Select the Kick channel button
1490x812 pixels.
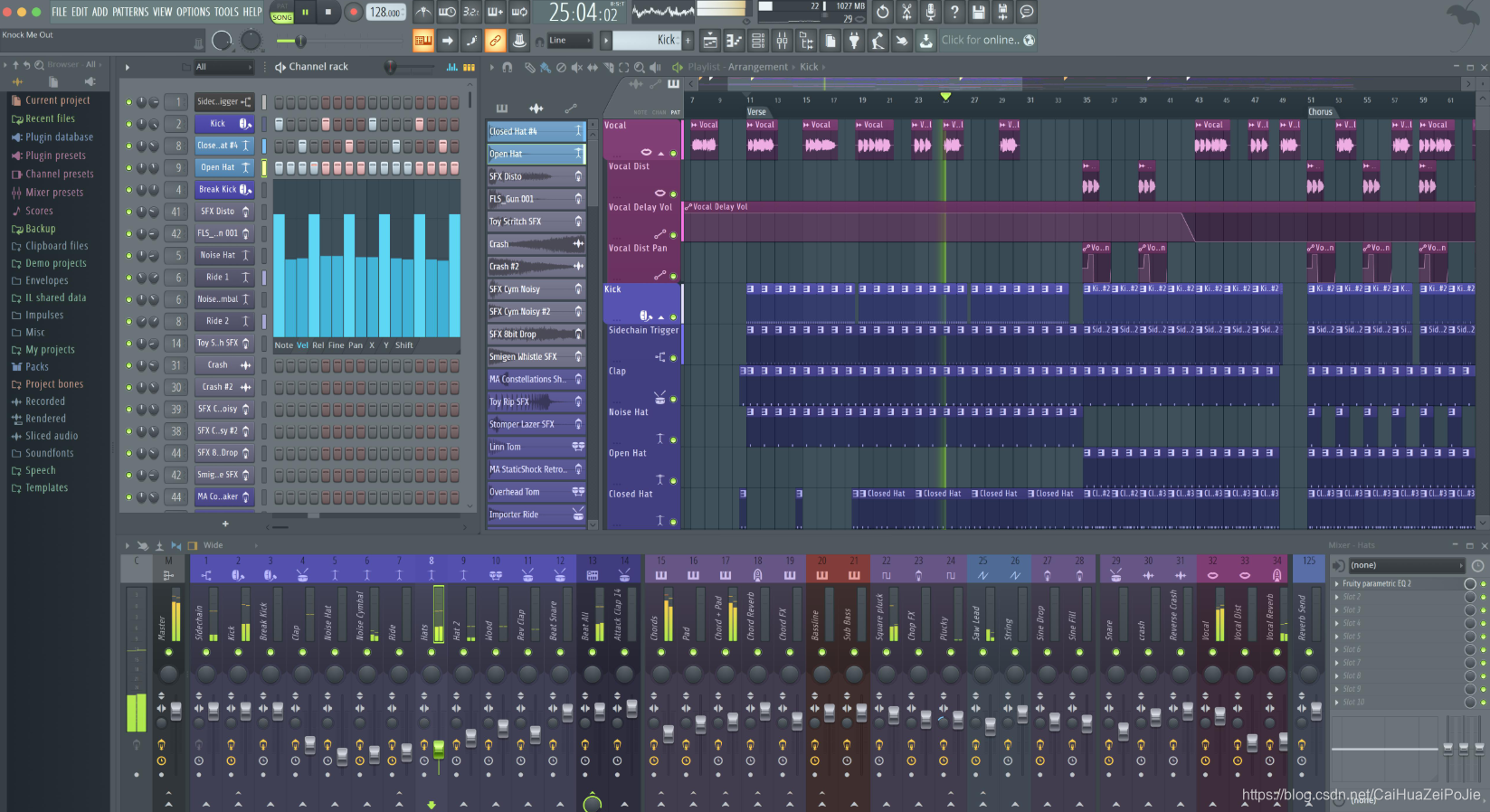tap(223, 124)
